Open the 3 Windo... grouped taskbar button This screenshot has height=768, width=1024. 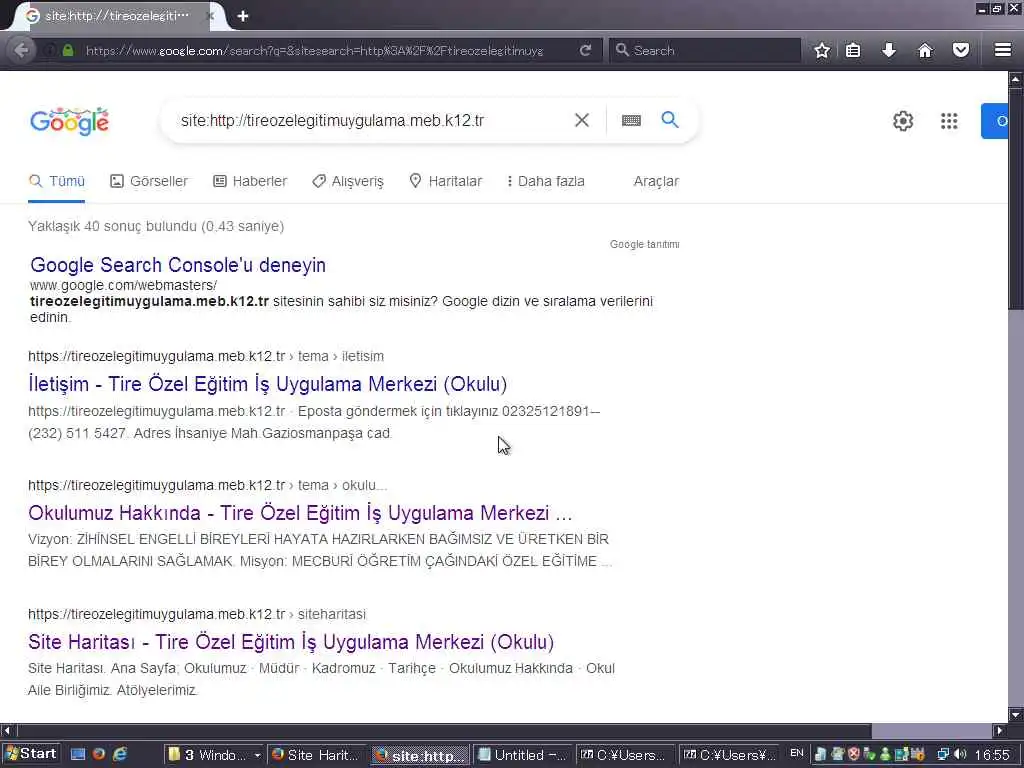coord(213,755)
